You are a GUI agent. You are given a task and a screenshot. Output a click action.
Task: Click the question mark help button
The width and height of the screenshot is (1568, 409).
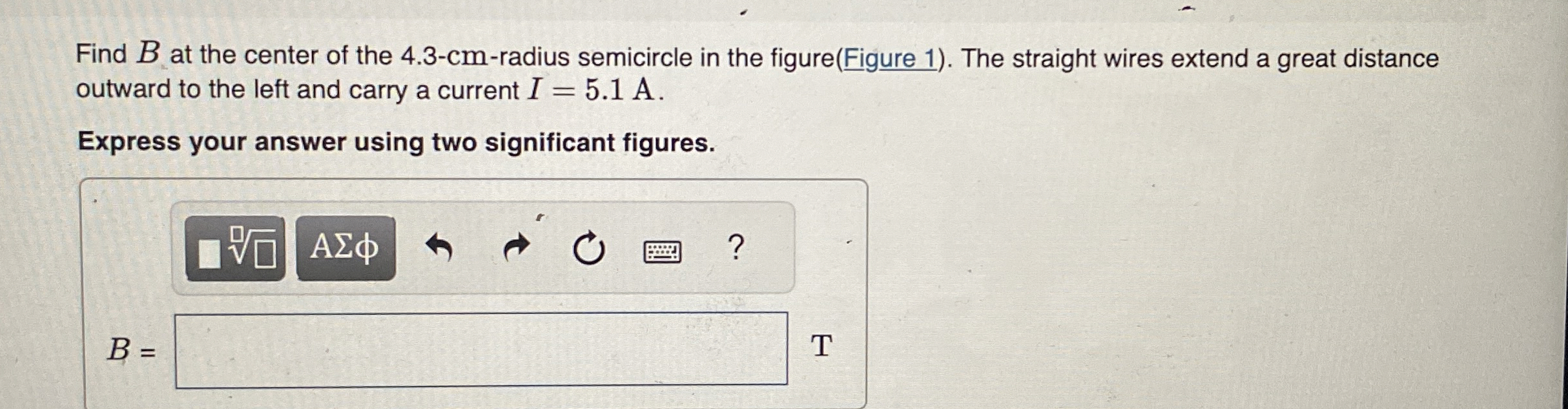click(736, 248)
